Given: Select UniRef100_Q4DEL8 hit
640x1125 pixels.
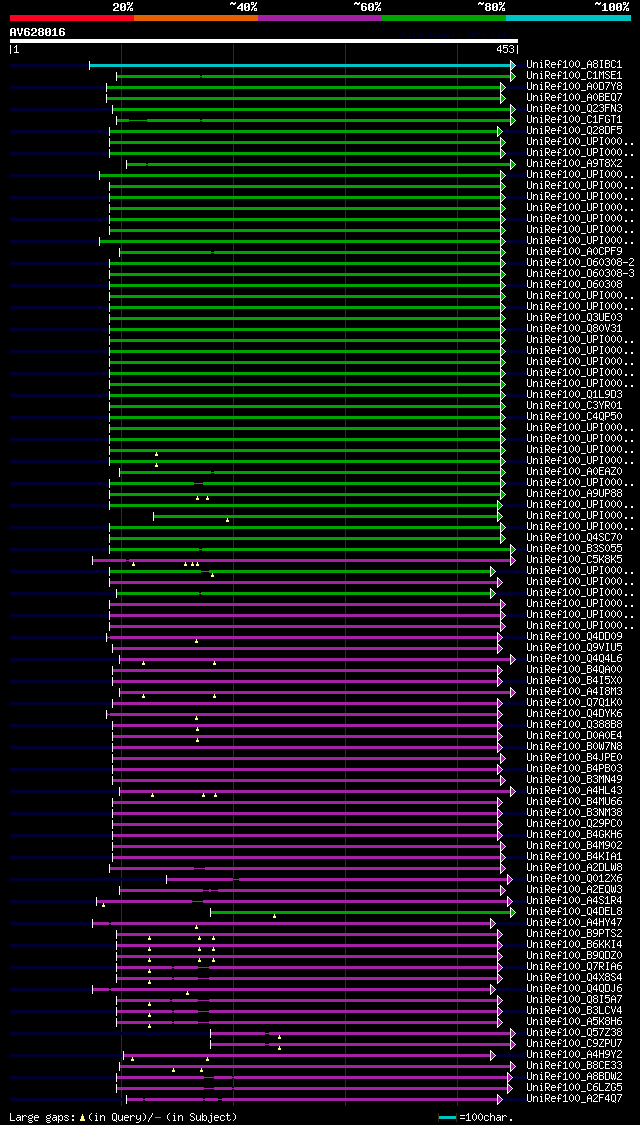Looking at the screenshot, I should (x=574, y=912).
